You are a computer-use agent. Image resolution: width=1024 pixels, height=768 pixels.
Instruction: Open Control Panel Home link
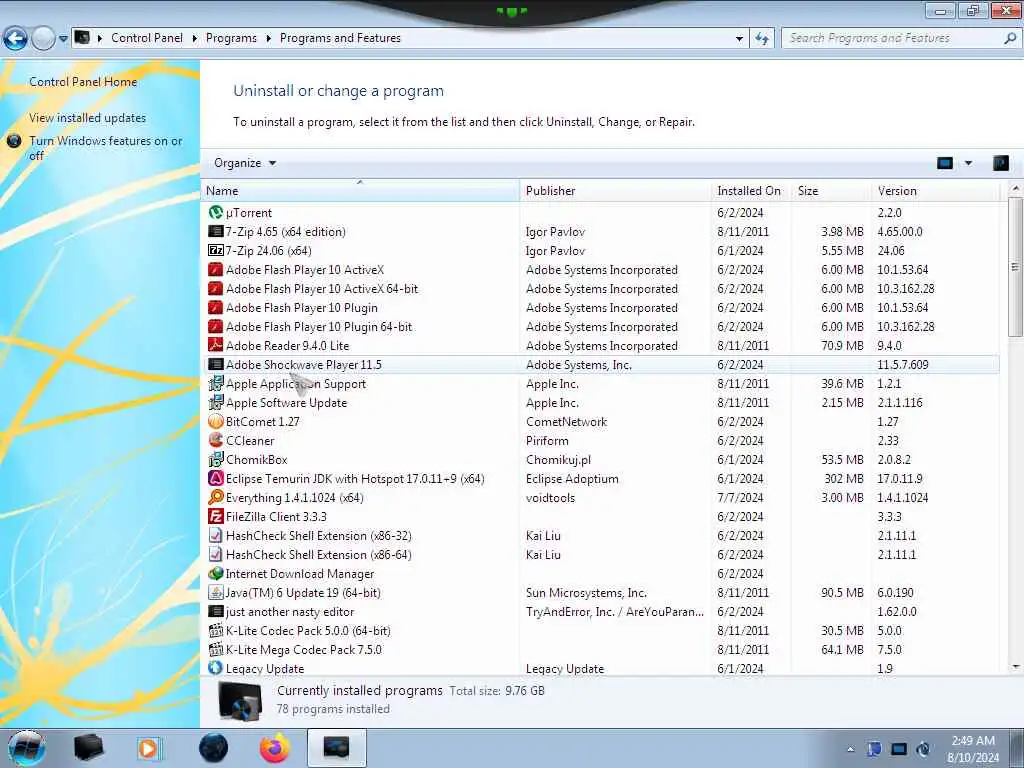[83, 82]
